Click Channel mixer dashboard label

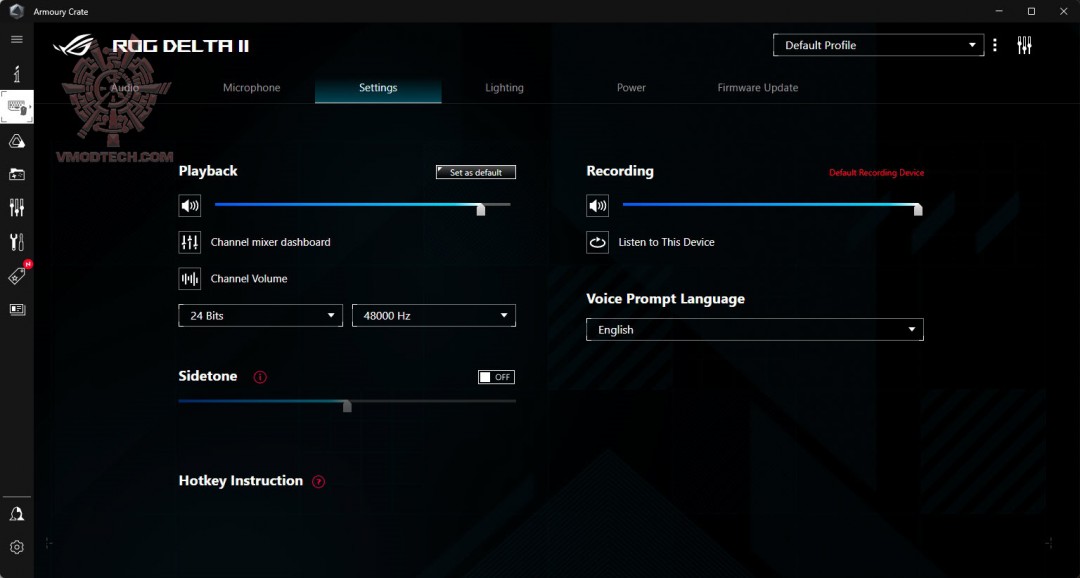click(x=271, y=242)
